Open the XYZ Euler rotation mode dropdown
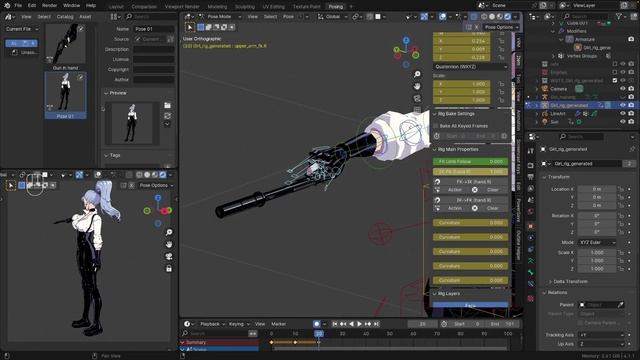This screenshot has width=640, height=360. [x=597, y=242]
